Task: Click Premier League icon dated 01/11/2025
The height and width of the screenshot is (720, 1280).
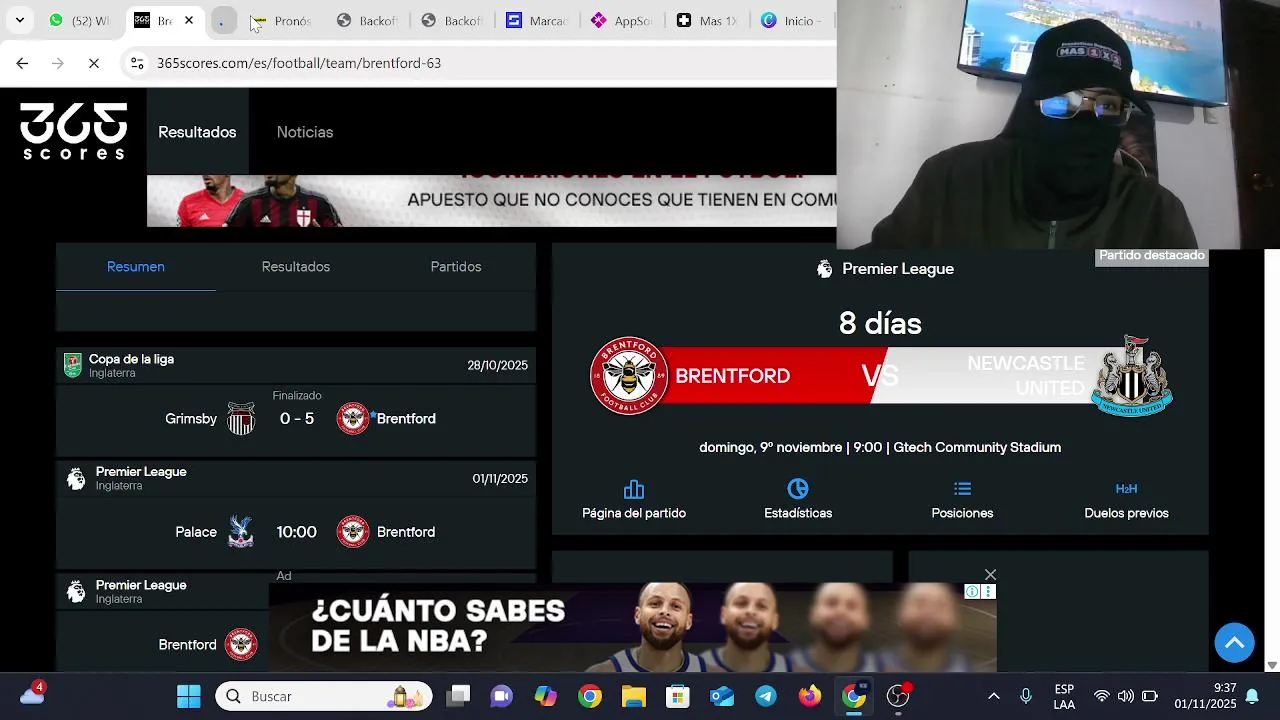Action: click(76, 478)
